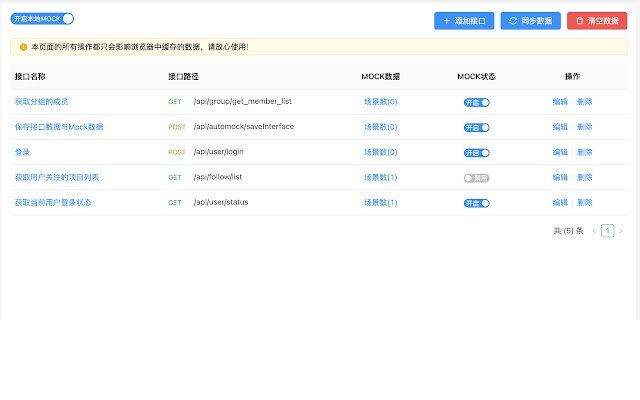Viewport: 640px width, 400px height.
Task: Click the 接口名称 column header
Action: tap(30, 76)
